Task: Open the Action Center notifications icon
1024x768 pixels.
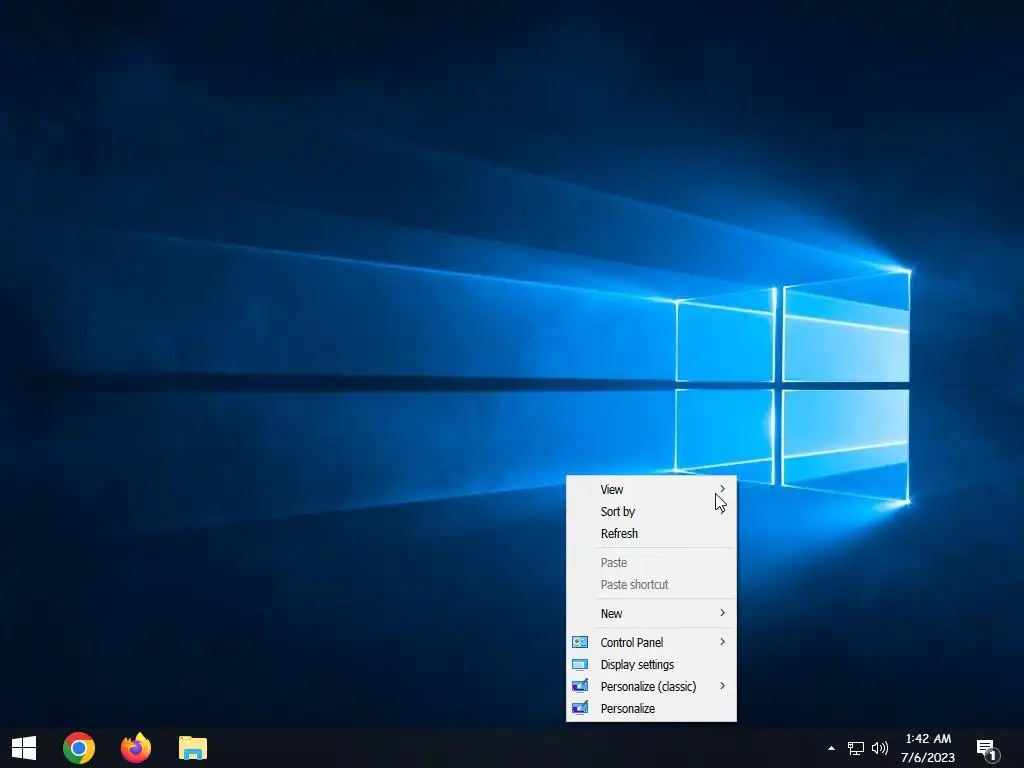Action: pyautogui.click(x=987, y=750)
